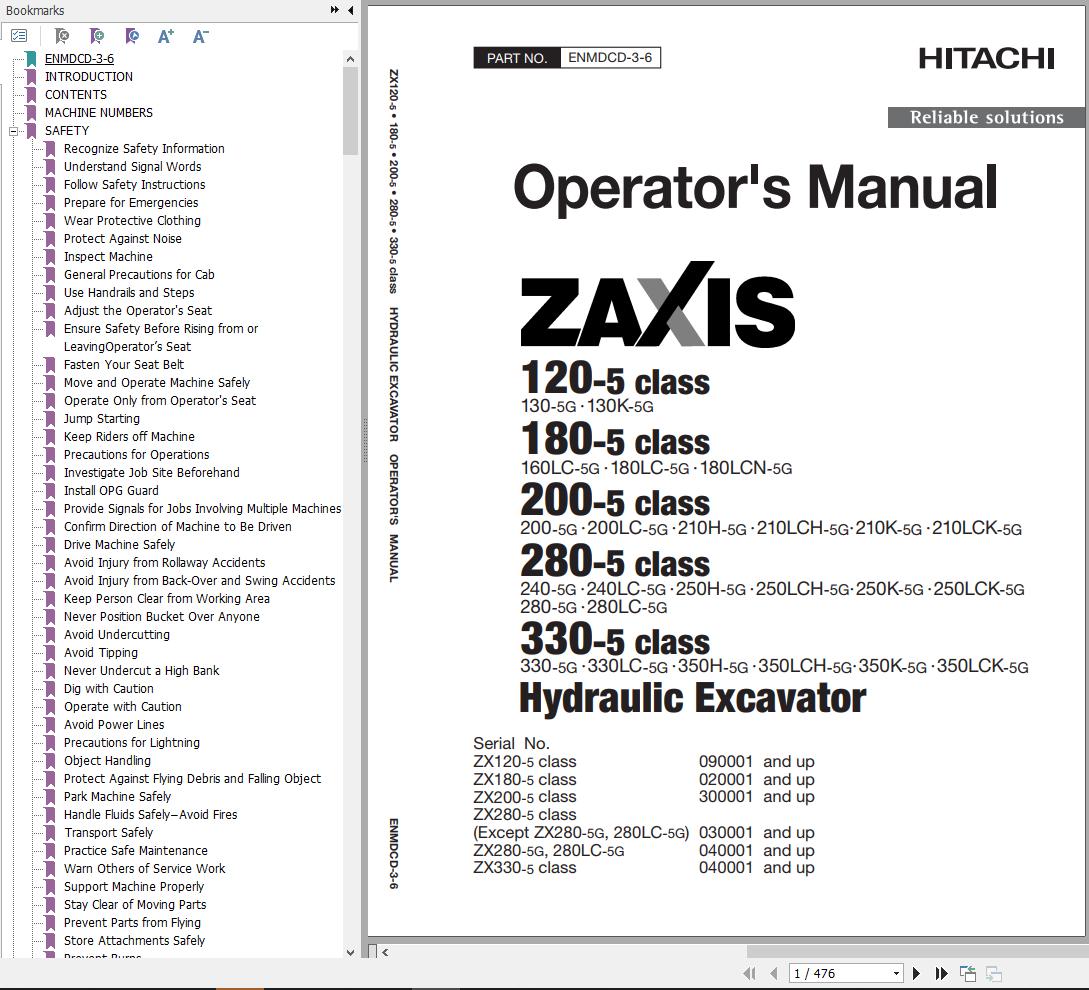Open the ENMDCD-3-6 root bookmark
The height and width of the screenshot is (990, 1089).
tap(79, 58)
